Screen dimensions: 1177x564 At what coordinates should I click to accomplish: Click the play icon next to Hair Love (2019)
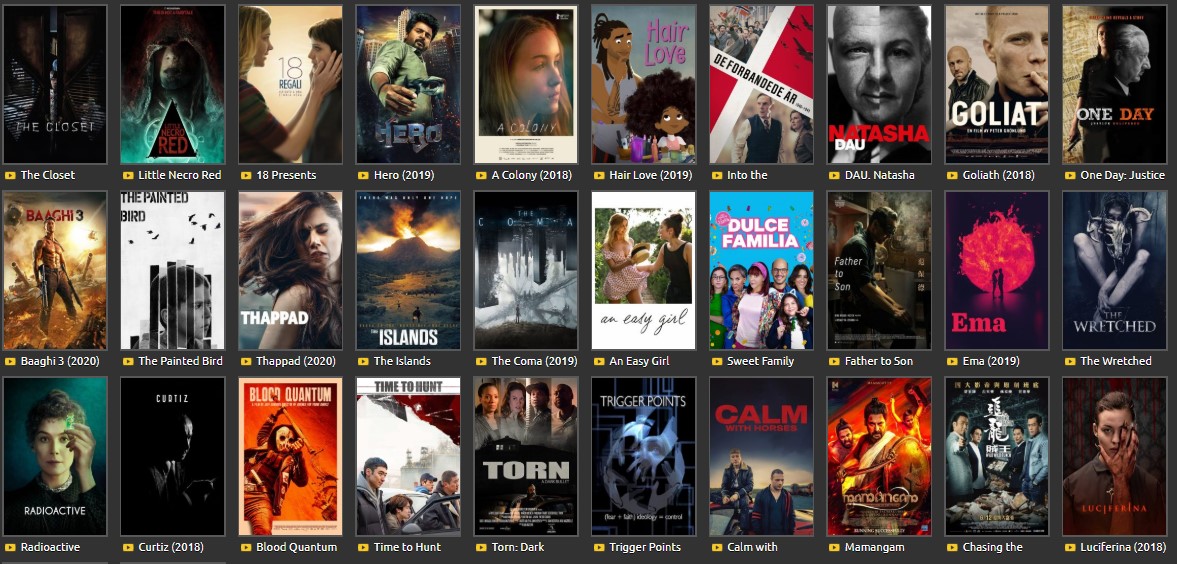[x=599, y=176]
